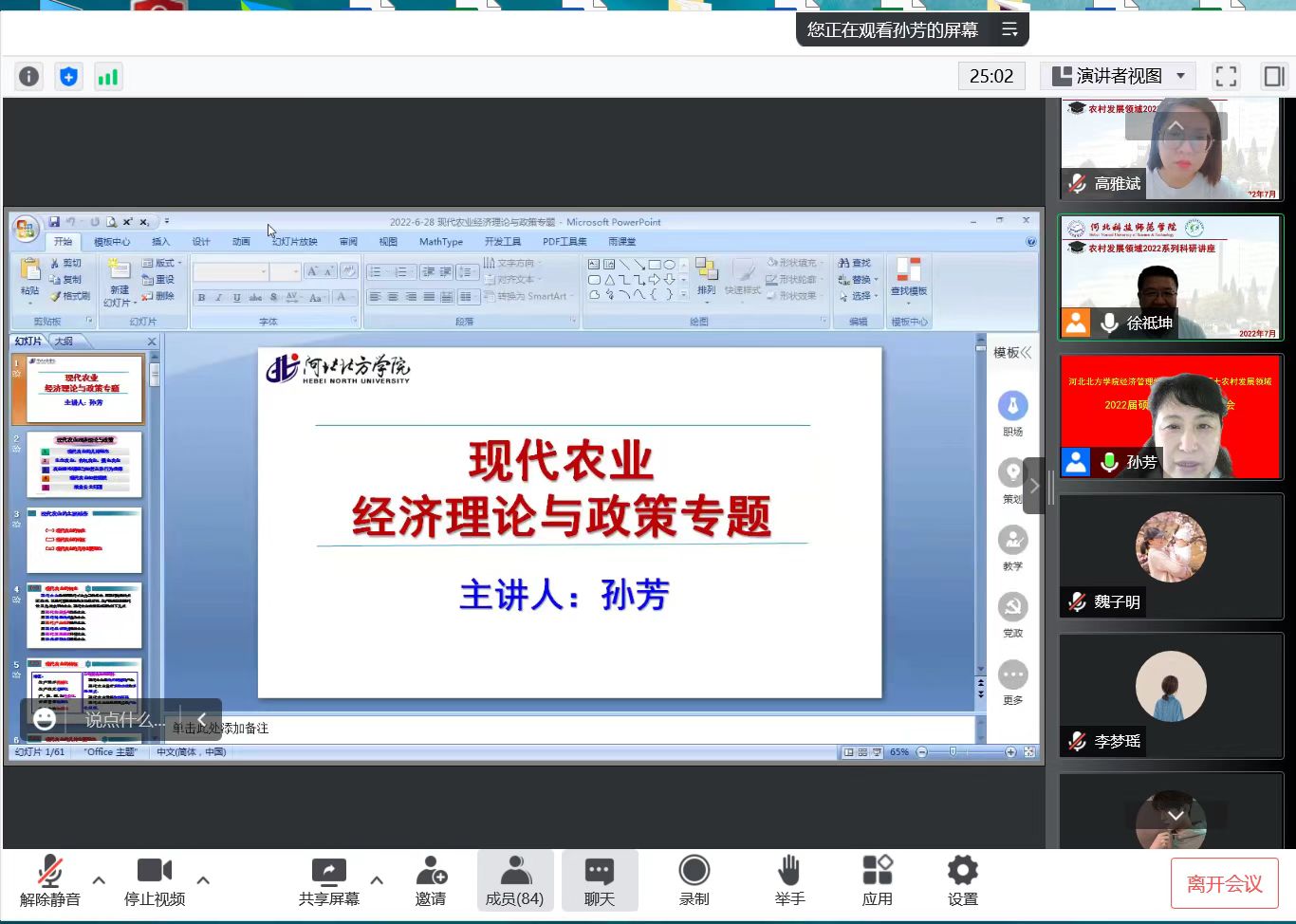Screen dimensions: 1296x924
Task: Open the blue security shield icon
Action: [x=68, y=76]
